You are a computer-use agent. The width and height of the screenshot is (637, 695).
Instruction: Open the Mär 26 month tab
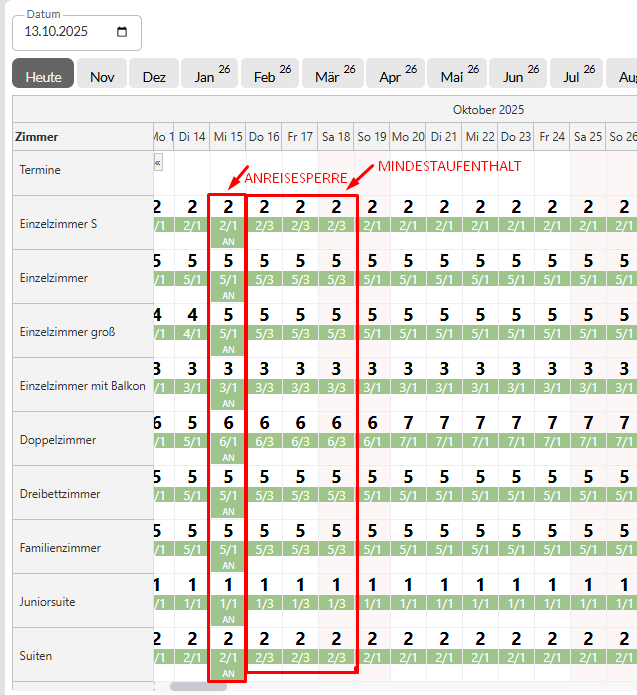333,76
